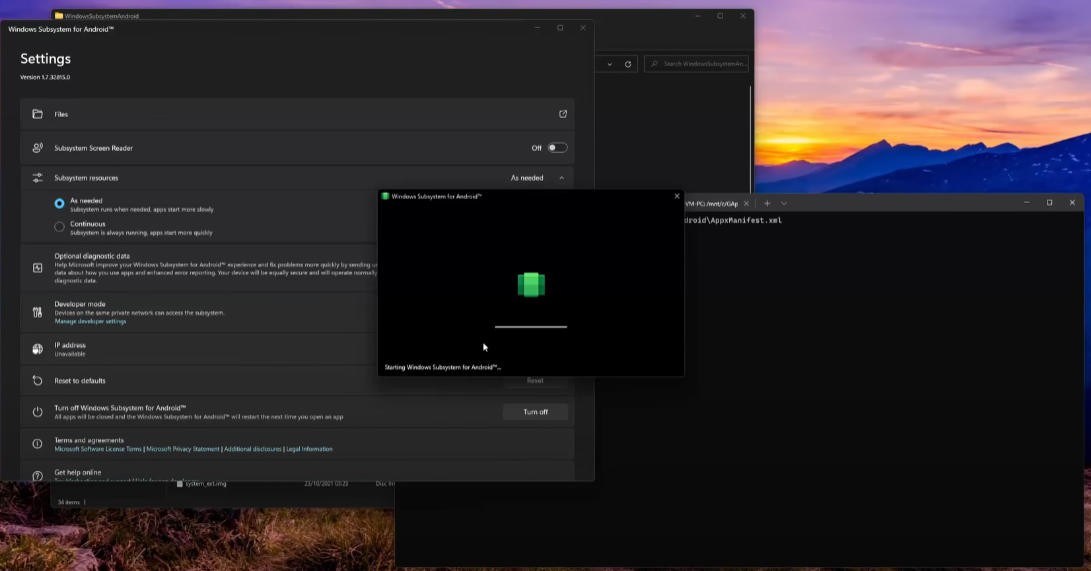Viewport: 1091px width, 571px height.
Task: Click the Files row label
Action: point(61,114)
